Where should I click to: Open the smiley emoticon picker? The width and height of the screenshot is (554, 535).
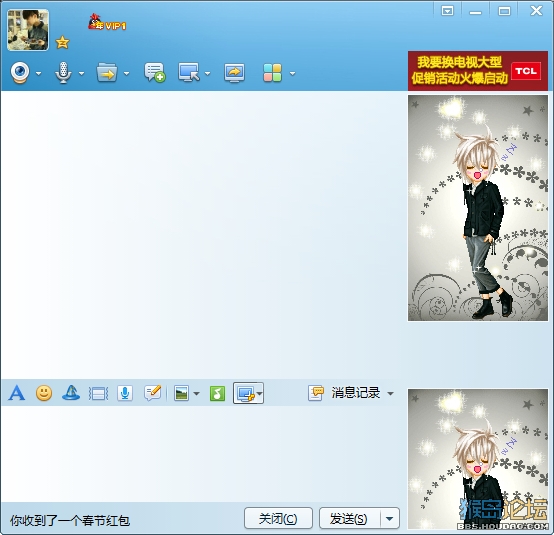[x=44, y=393]
